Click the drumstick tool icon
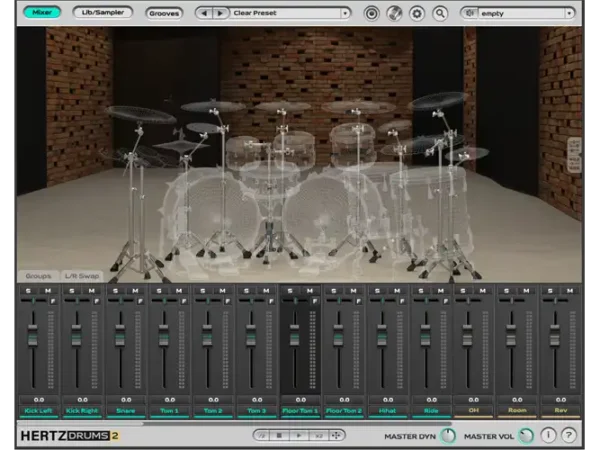600x450 pixels. coord(394,14)
